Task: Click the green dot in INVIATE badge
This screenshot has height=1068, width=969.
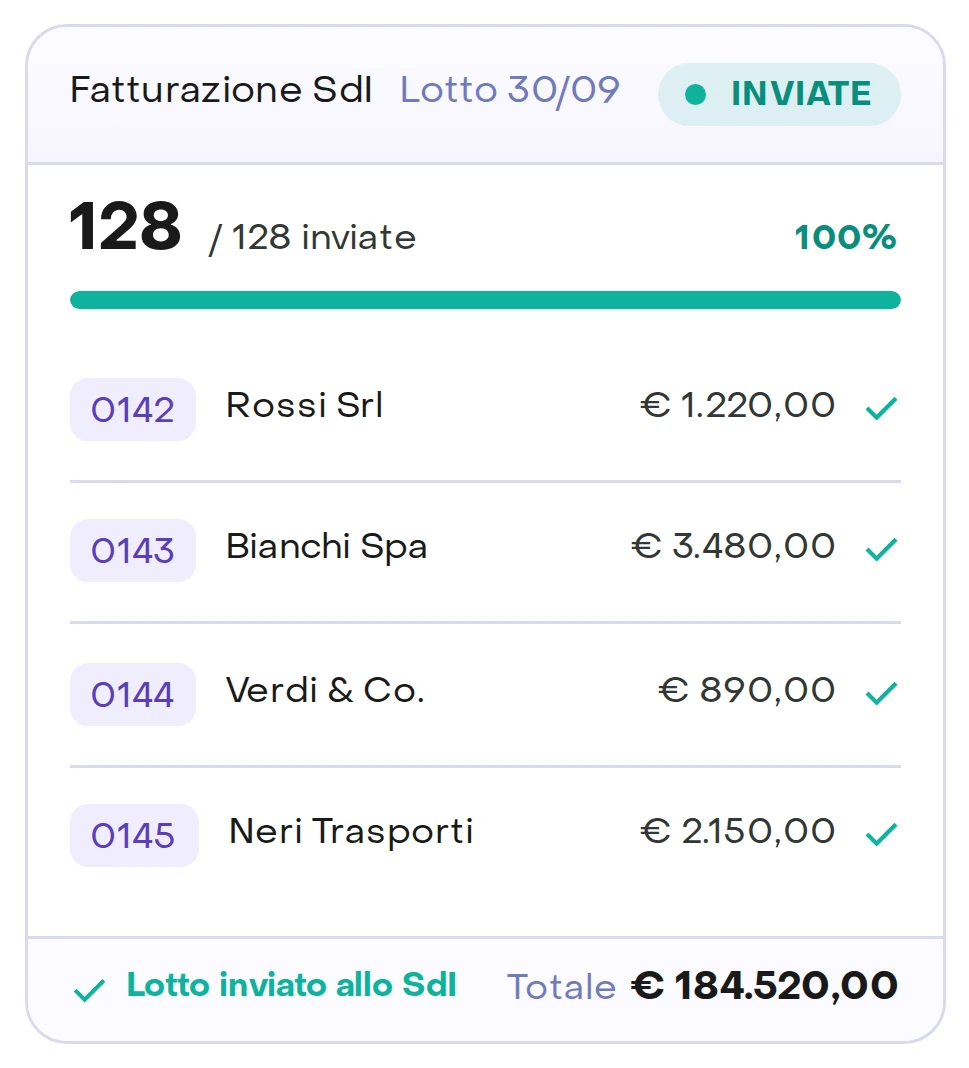Action: click(x=695, y=95)
